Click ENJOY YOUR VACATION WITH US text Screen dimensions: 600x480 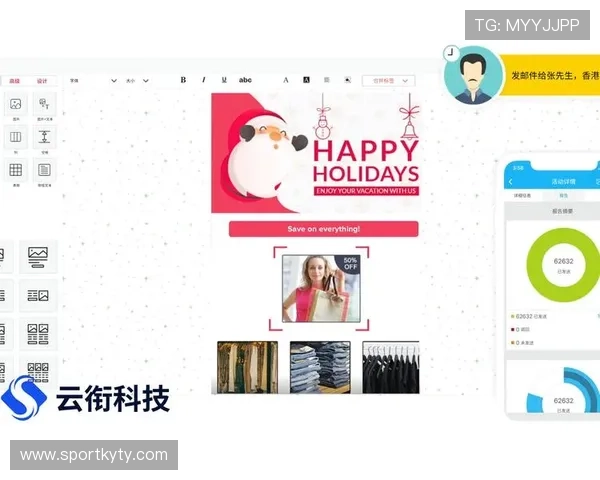366,191
